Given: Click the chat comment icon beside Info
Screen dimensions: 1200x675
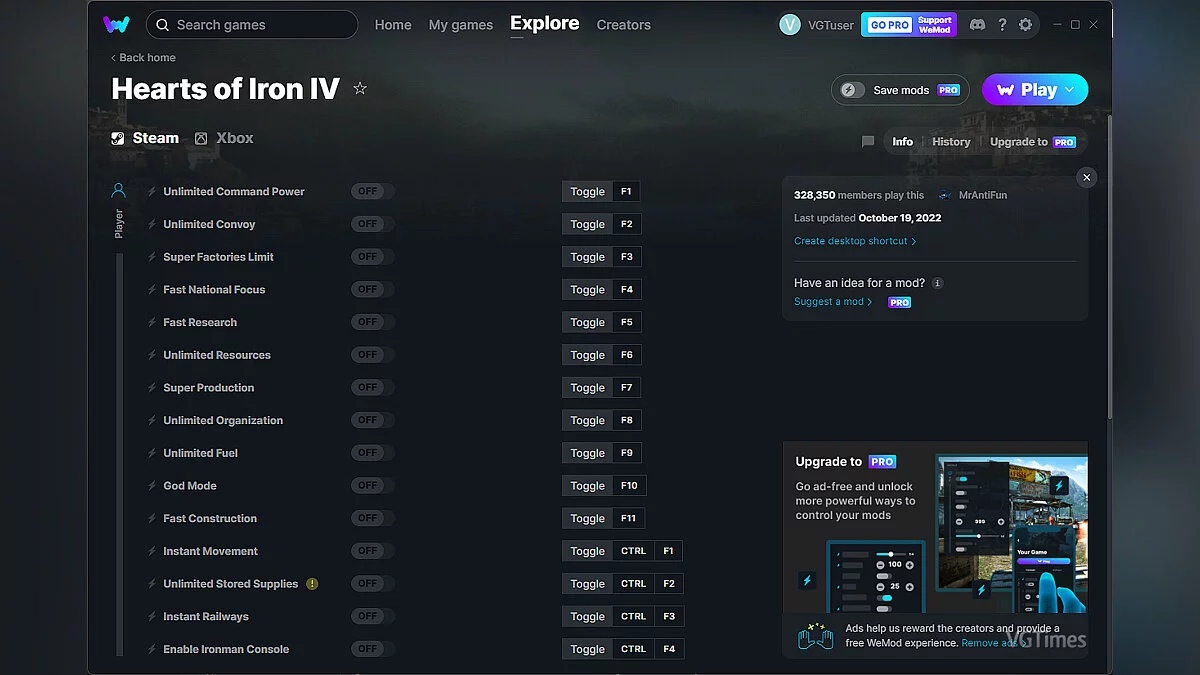Looking at the screenshot, I should point(868,142).
